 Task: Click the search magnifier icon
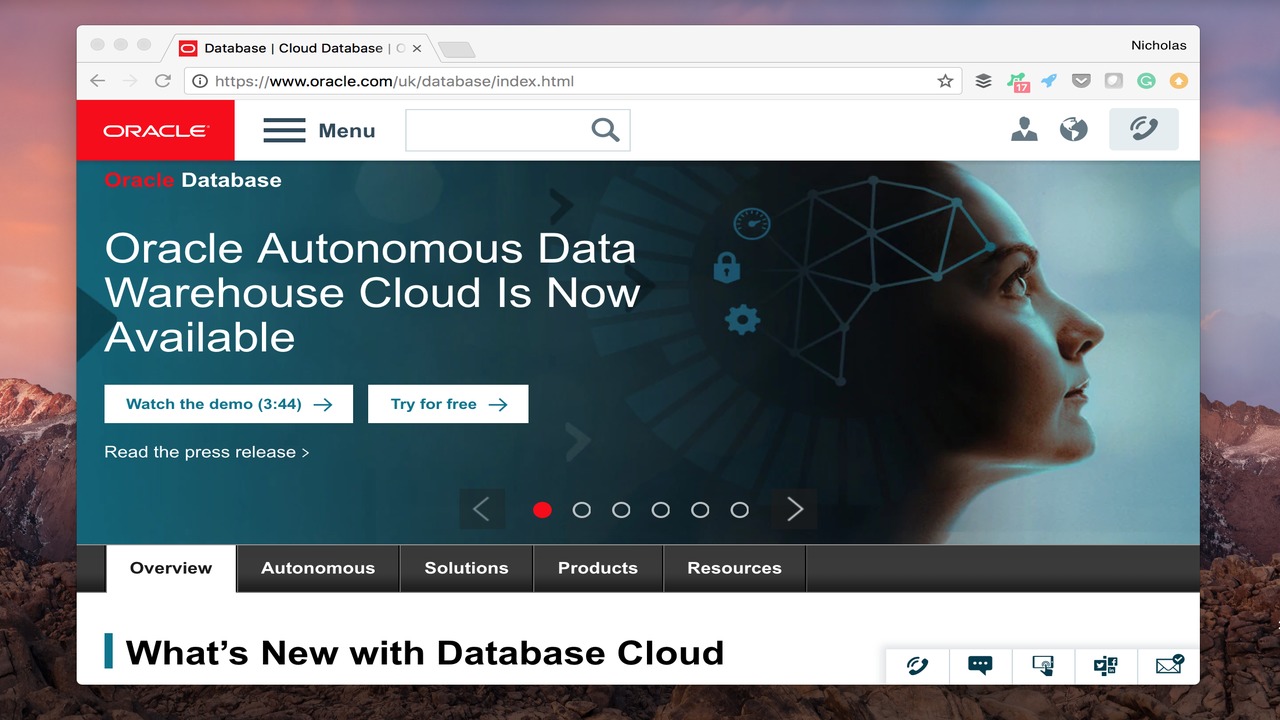[x=605, y=130]
